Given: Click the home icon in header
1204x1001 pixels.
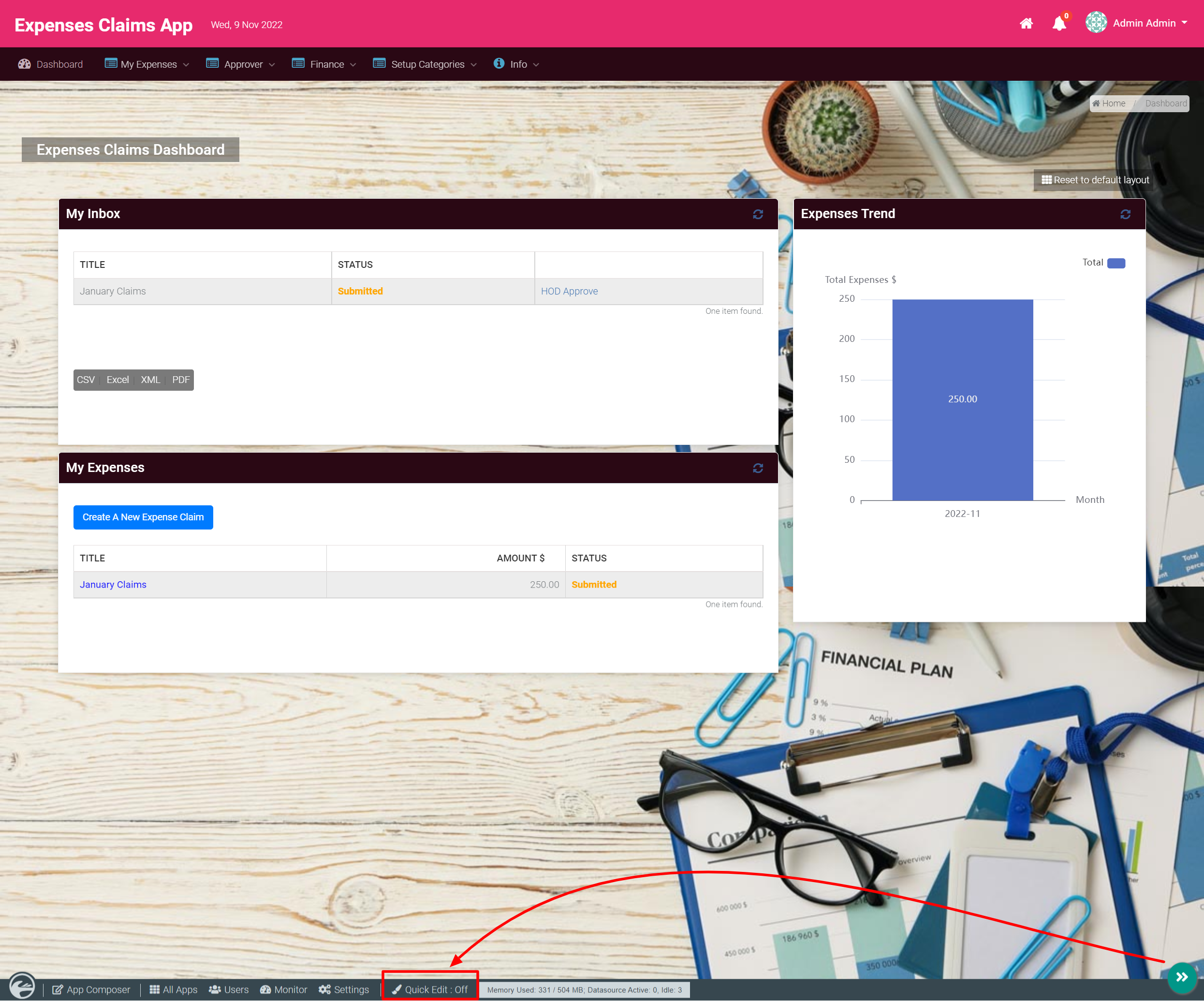Looking at the screenshot, I should tap(1026, 24).
